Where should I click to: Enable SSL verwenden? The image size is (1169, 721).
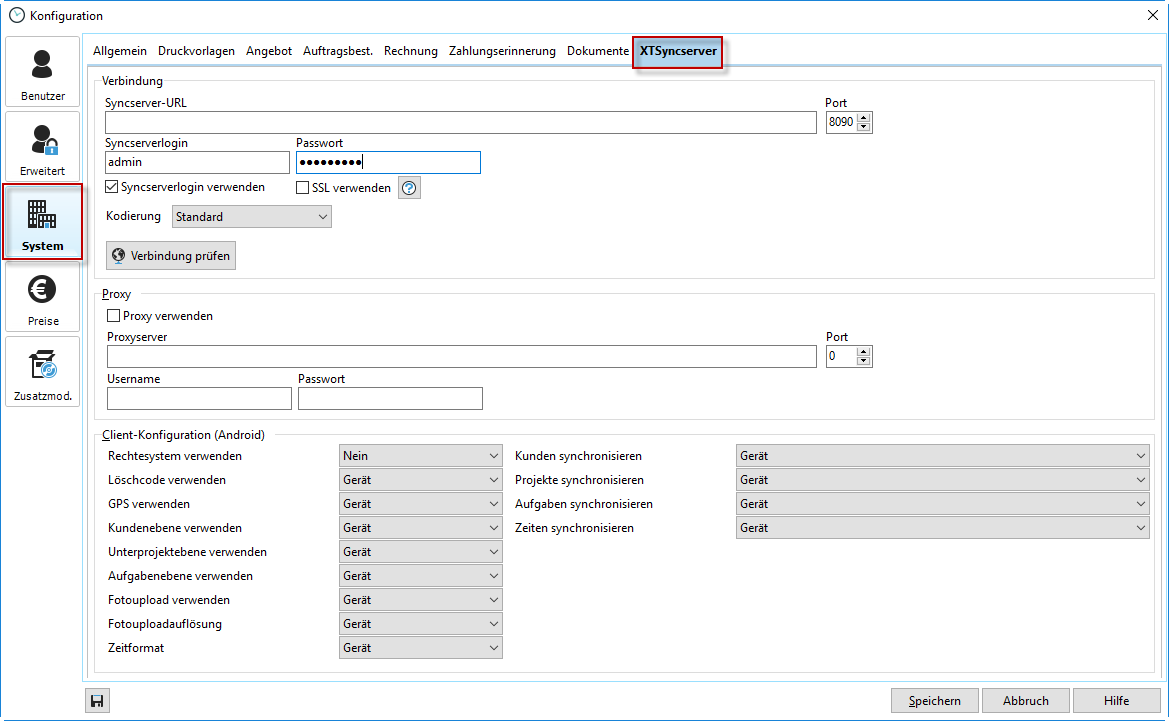pyautogui.click(x=301, y=187)
